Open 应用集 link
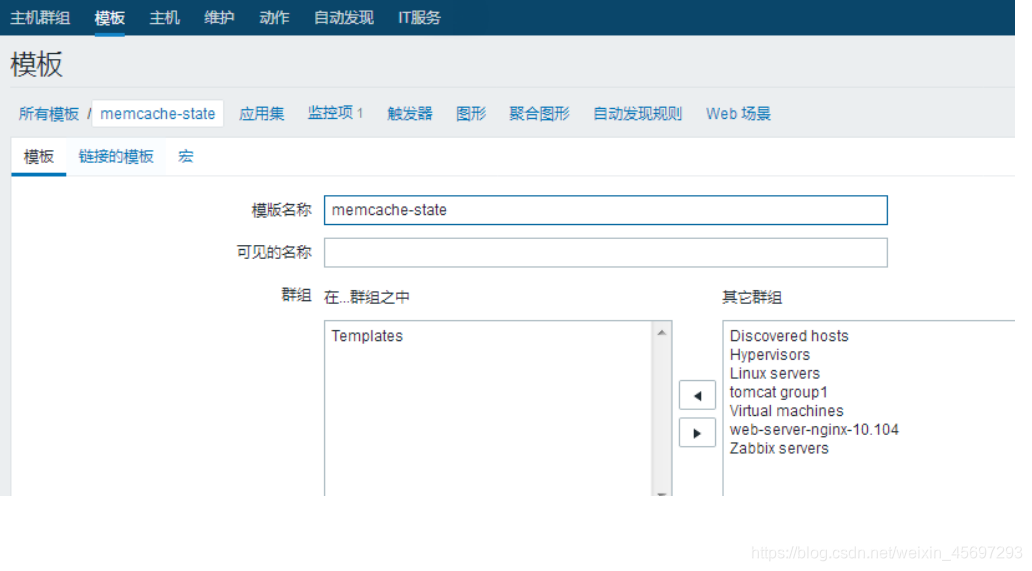The image size is (1032, 571). pyautogui.click(x=261, y=114)
